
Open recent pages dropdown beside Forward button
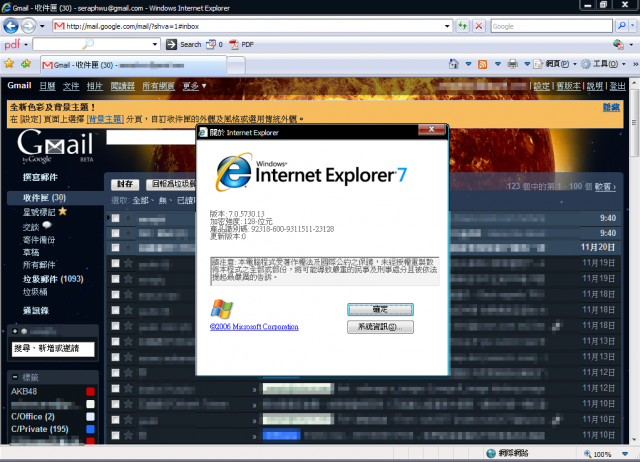tap(42, 27)
